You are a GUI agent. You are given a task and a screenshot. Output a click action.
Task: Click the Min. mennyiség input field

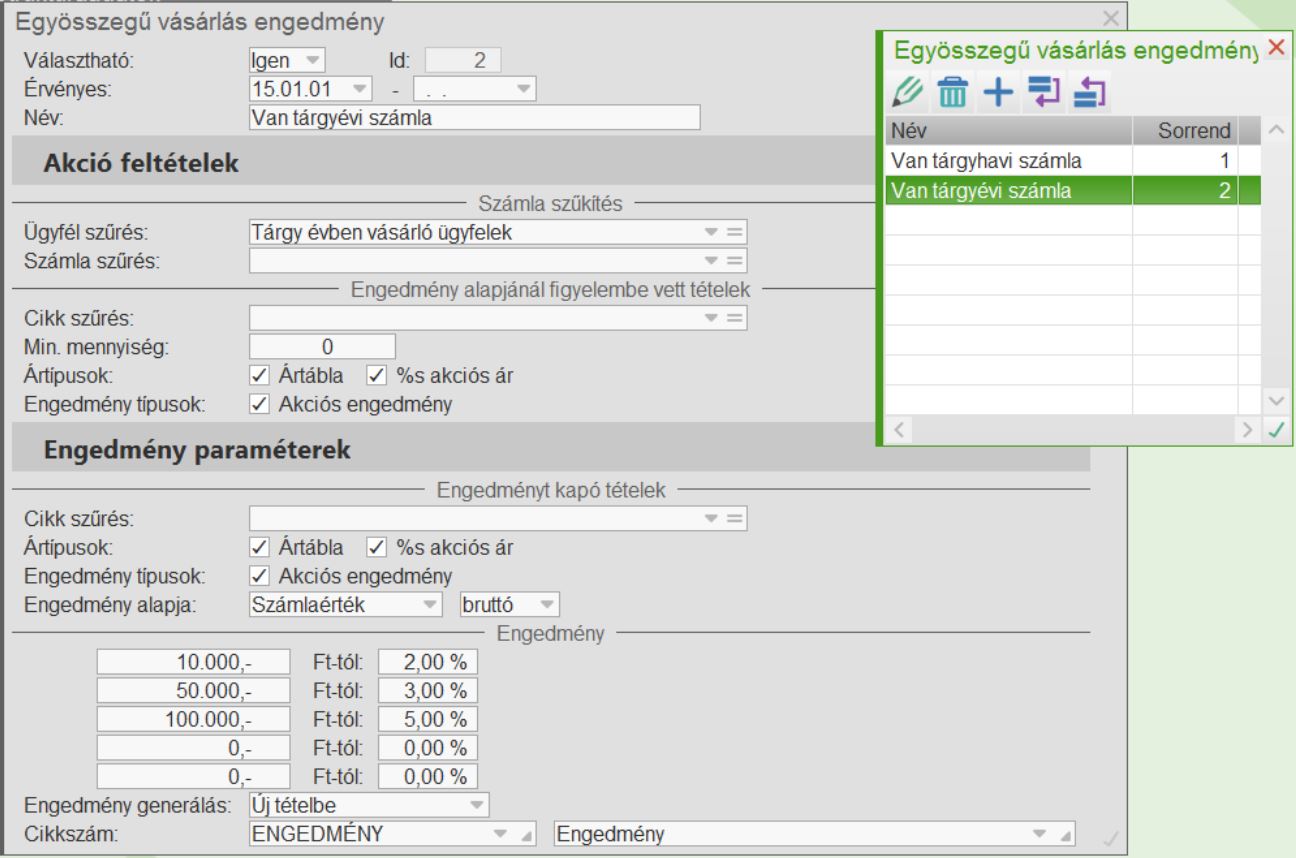(322, 347)
